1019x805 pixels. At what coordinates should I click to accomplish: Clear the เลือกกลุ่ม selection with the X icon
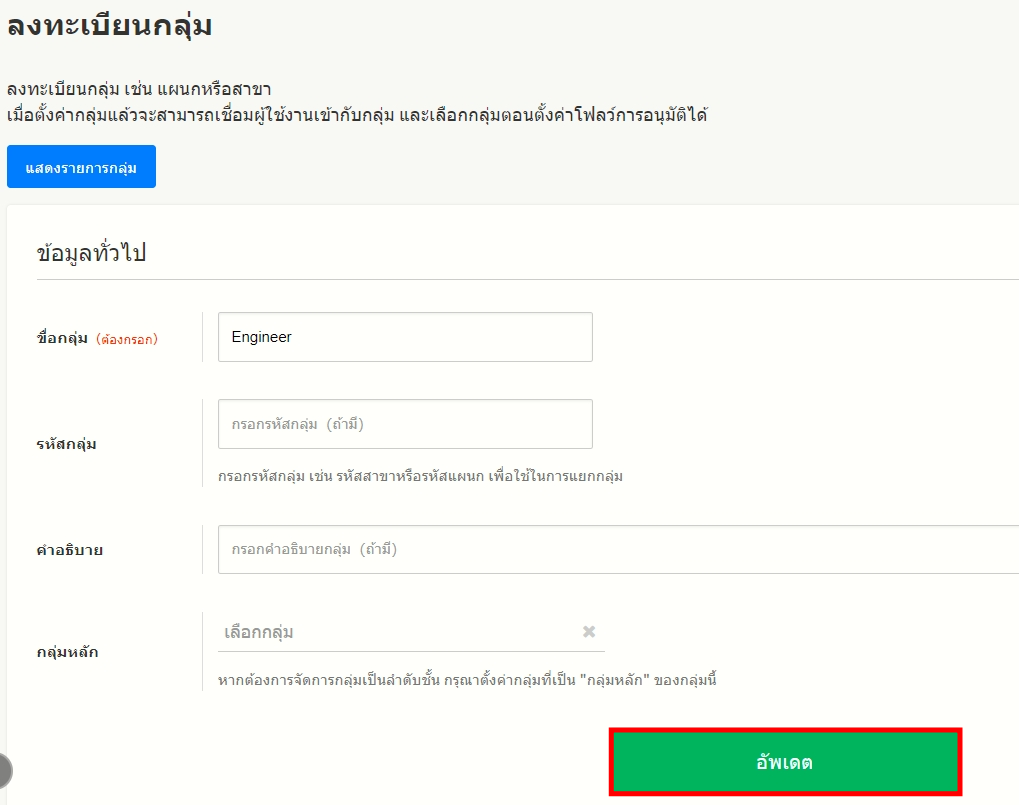(589, 632)
